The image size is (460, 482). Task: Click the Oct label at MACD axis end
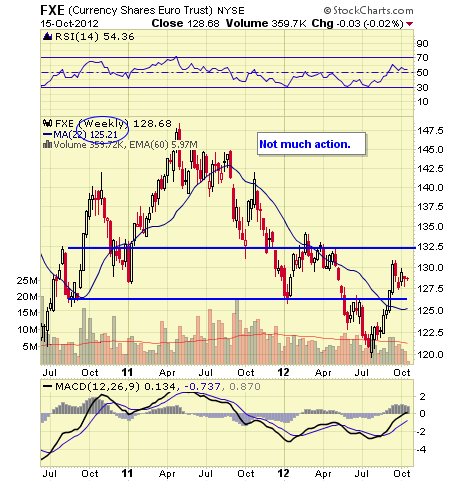coord(402,473)
